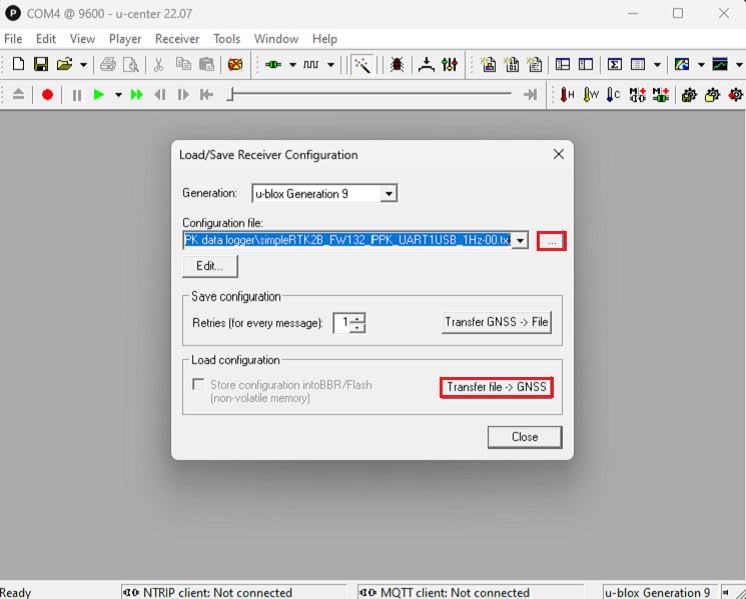The width and height of the screenshot is (746, 599).
Task: Expand the Generation dropdown
Action: coord(389,194)
